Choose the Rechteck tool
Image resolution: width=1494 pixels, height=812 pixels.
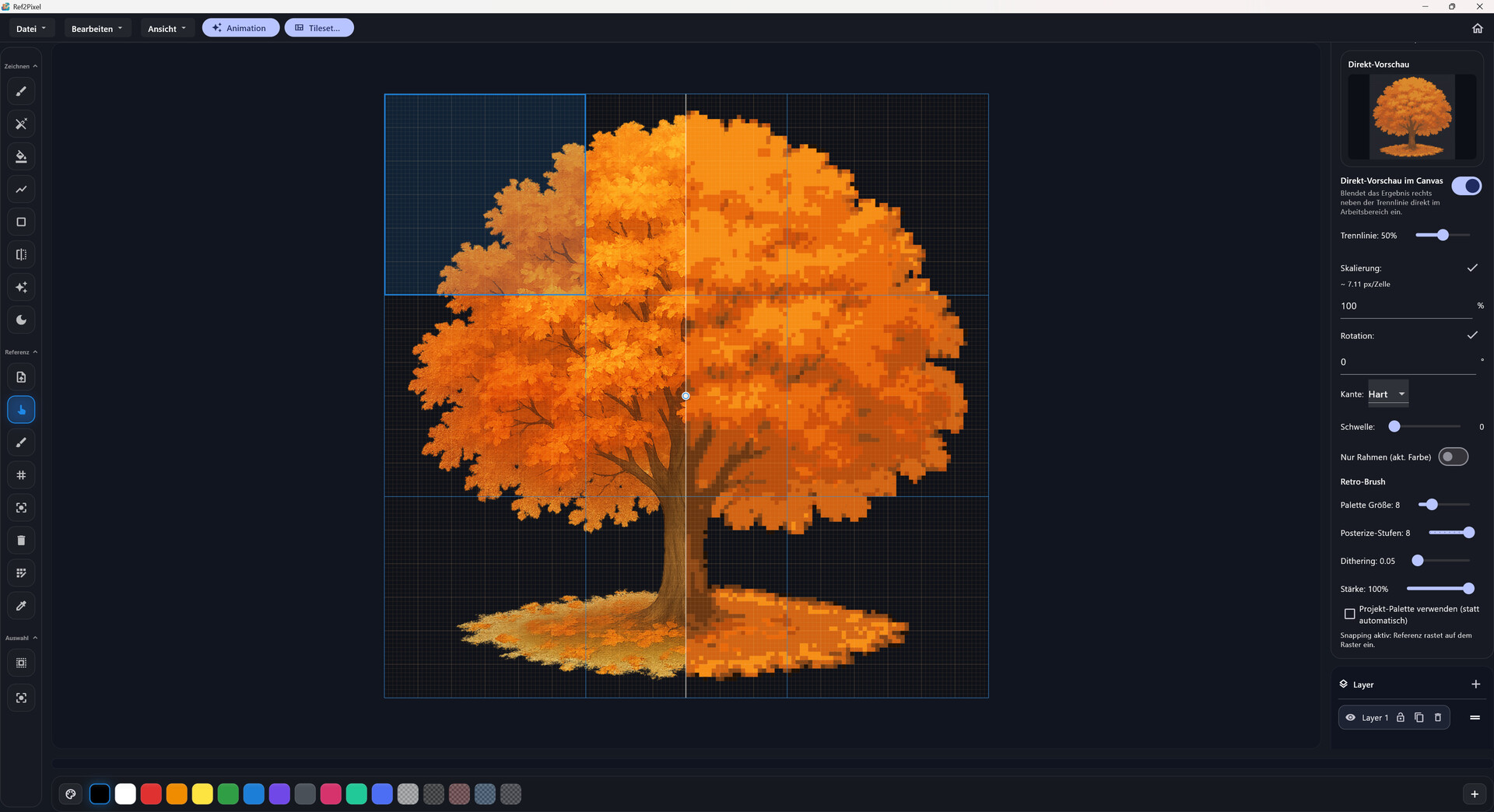click(x=21, y=222)
